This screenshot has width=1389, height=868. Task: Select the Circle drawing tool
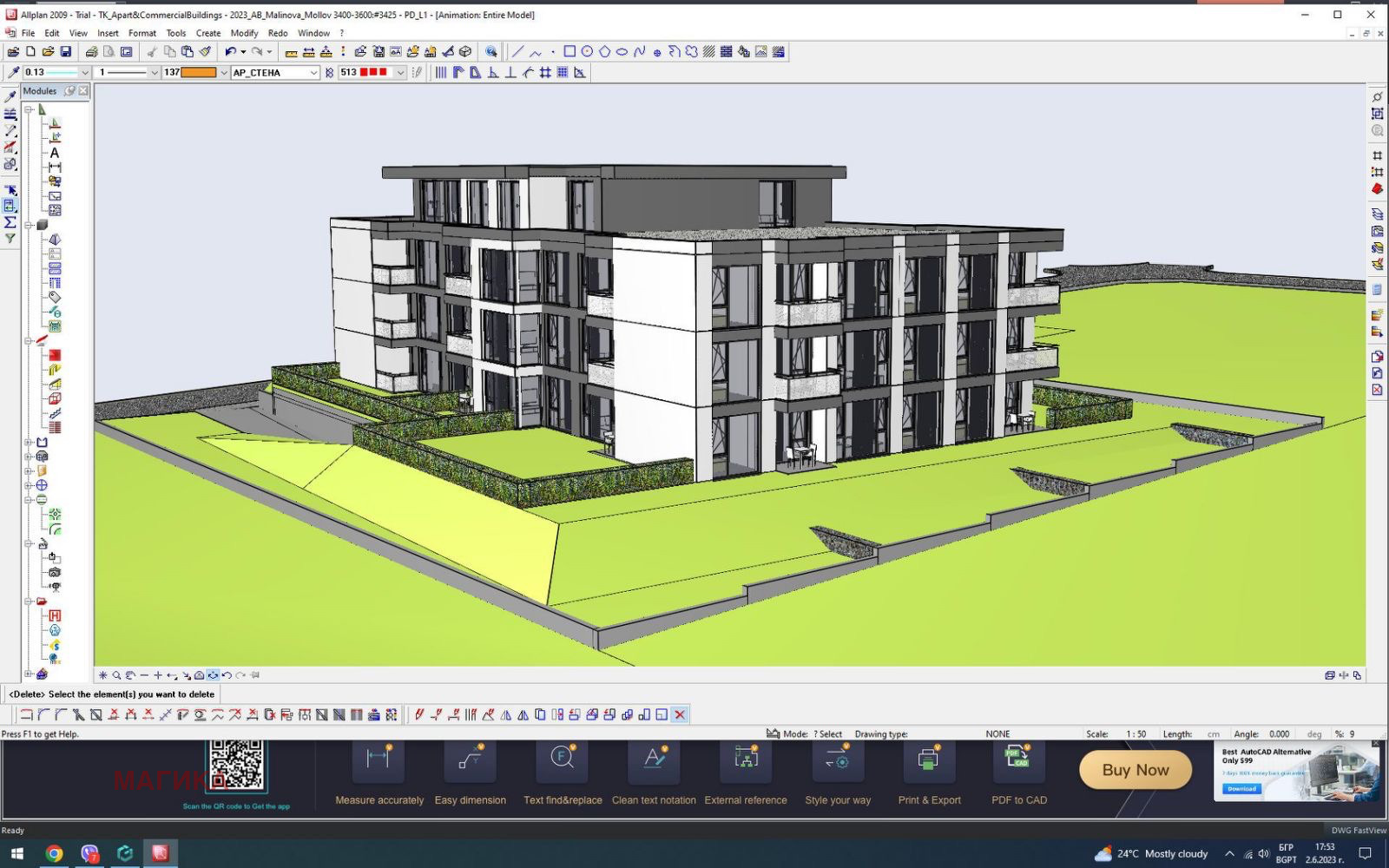pyautogui.click(x=587, y=52)
